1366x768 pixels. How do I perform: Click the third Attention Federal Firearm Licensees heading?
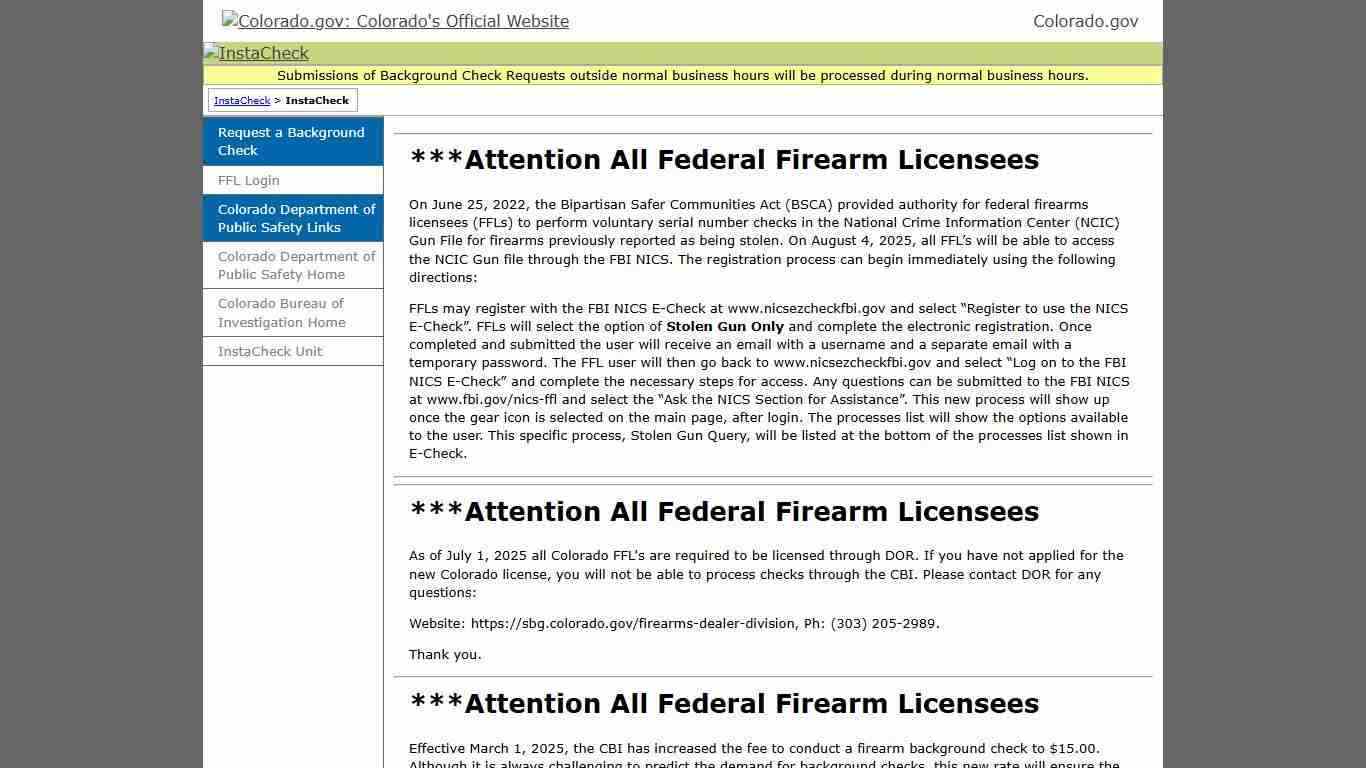tap(724, 704)
